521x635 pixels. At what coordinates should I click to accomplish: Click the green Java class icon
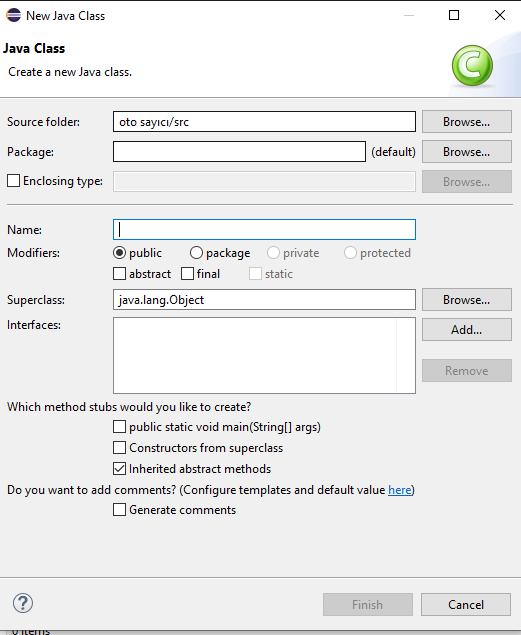coord(472,65)
